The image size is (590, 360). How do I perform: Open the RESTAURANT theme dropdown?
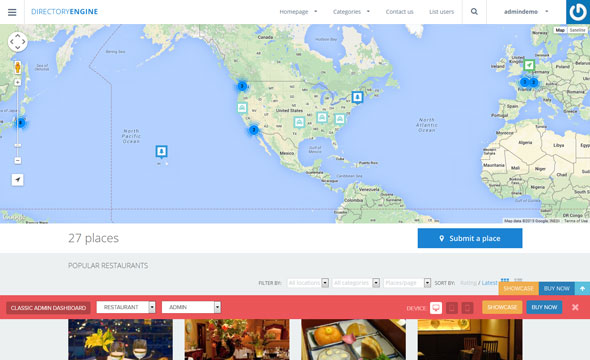(x=126, y=307)
